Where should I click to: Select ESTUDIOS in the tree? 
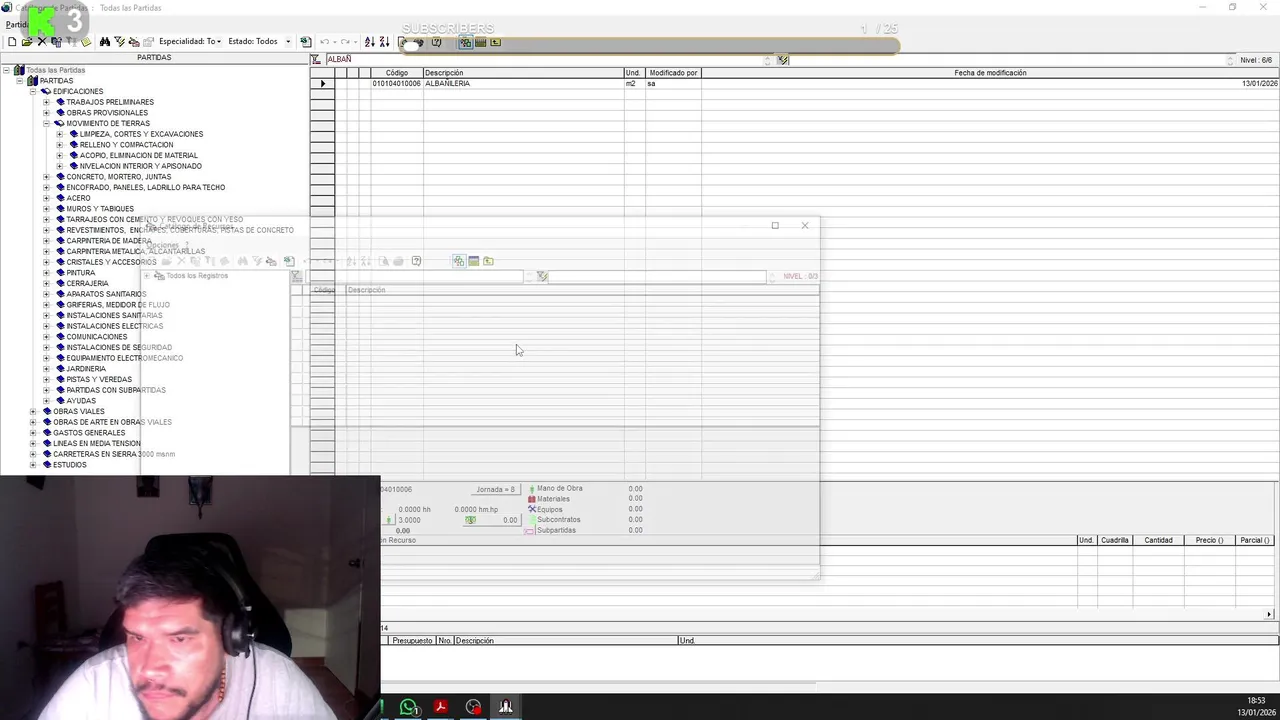pos(70,465)
